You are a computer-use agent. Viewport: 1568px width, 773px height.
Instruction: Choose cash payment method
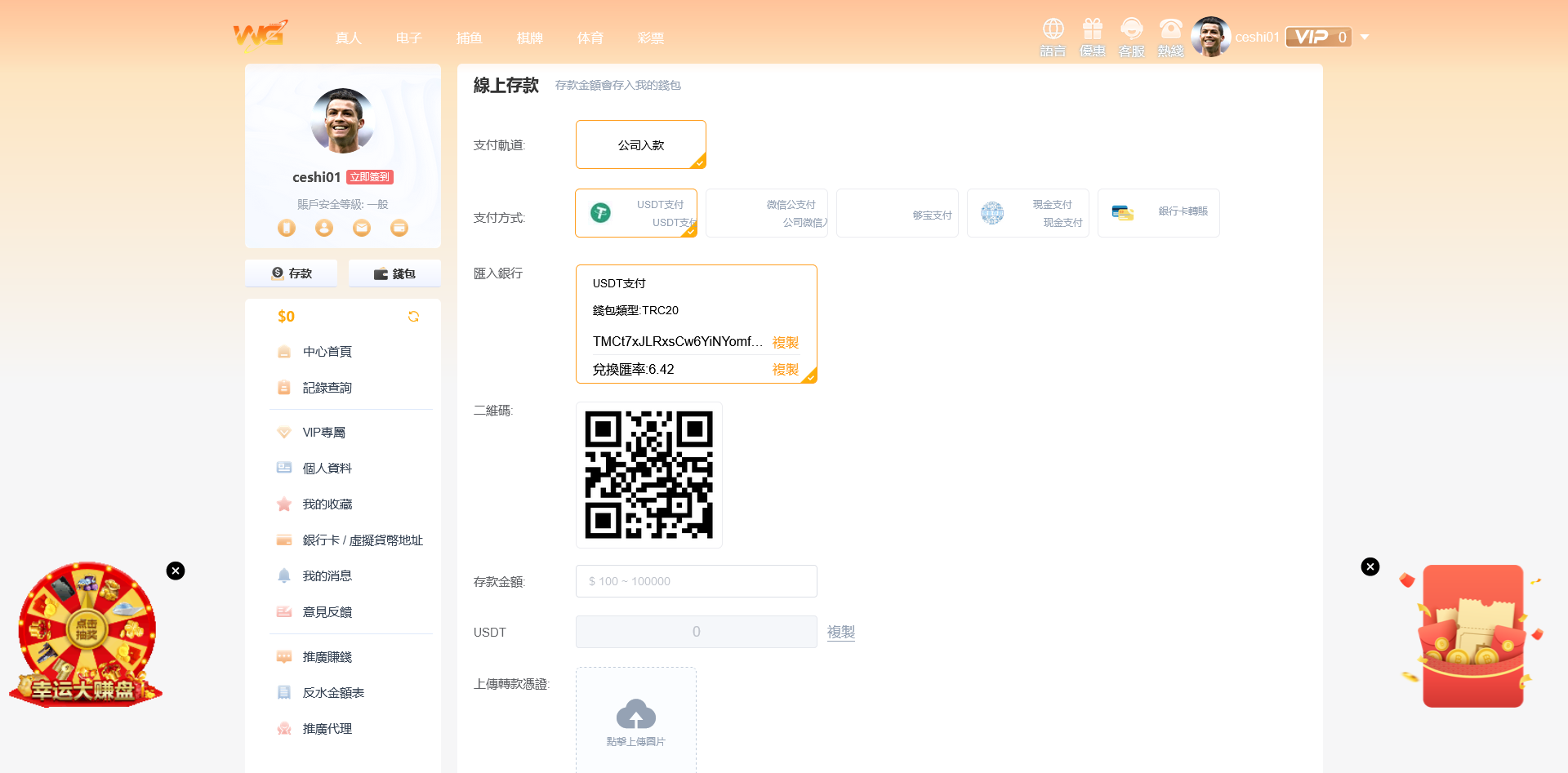click(1027, 213)
